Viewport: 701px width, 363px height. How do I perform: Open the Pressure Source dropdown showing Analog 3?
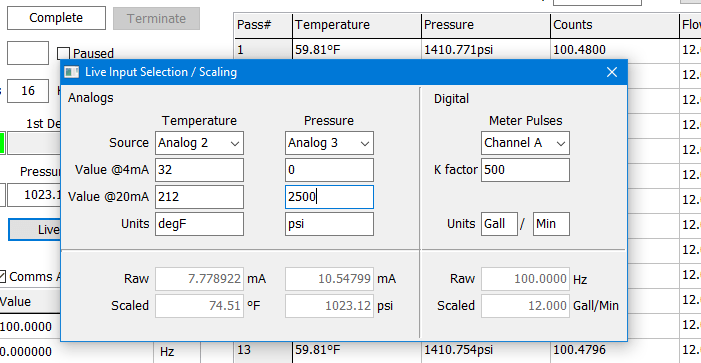coord(329,143)
